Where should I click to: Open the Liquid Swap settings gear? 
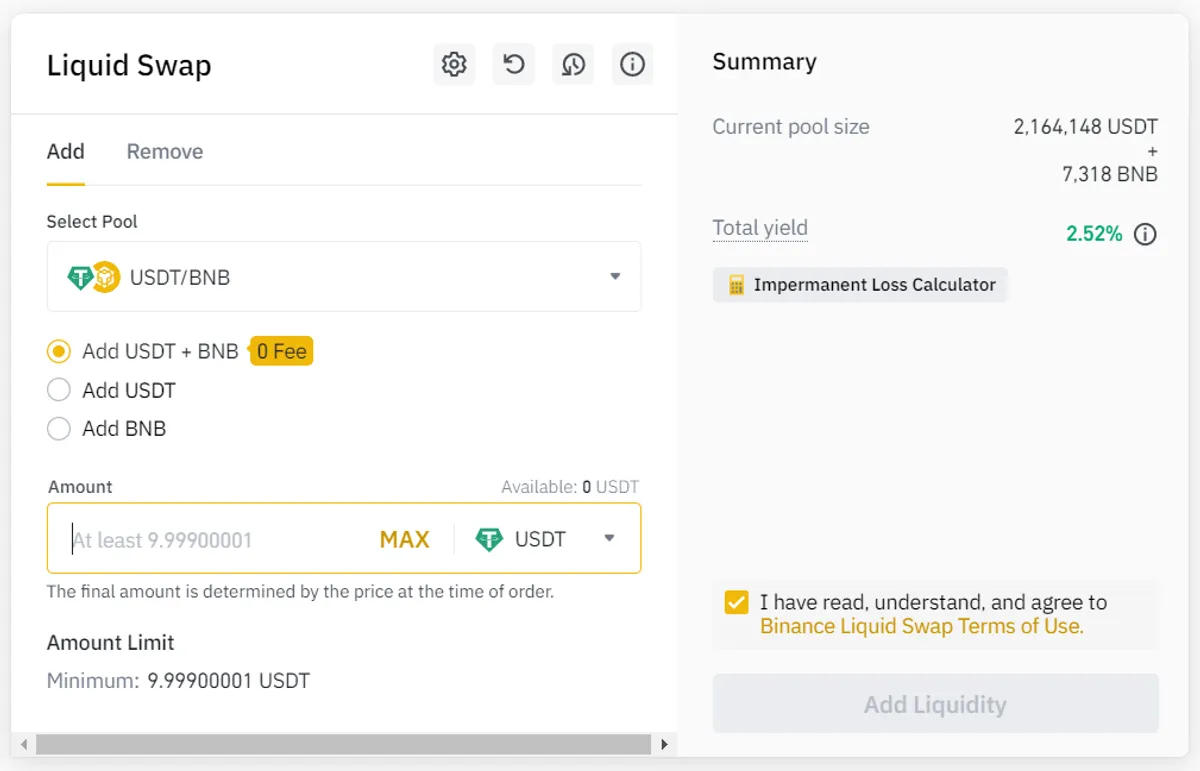pos(454,65)
